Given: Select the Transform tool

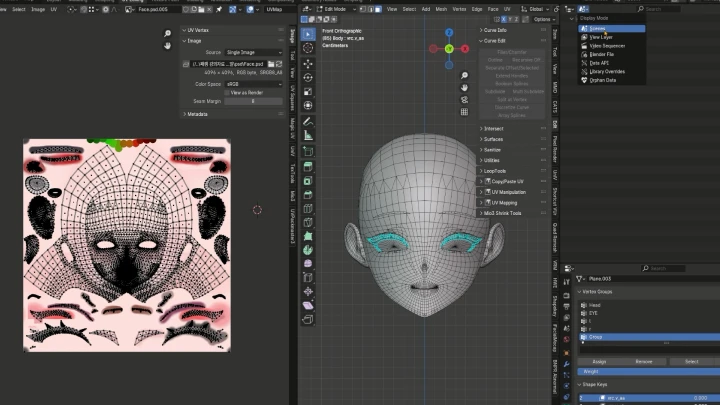Looking at the screenshot, I should coord(308,105).
